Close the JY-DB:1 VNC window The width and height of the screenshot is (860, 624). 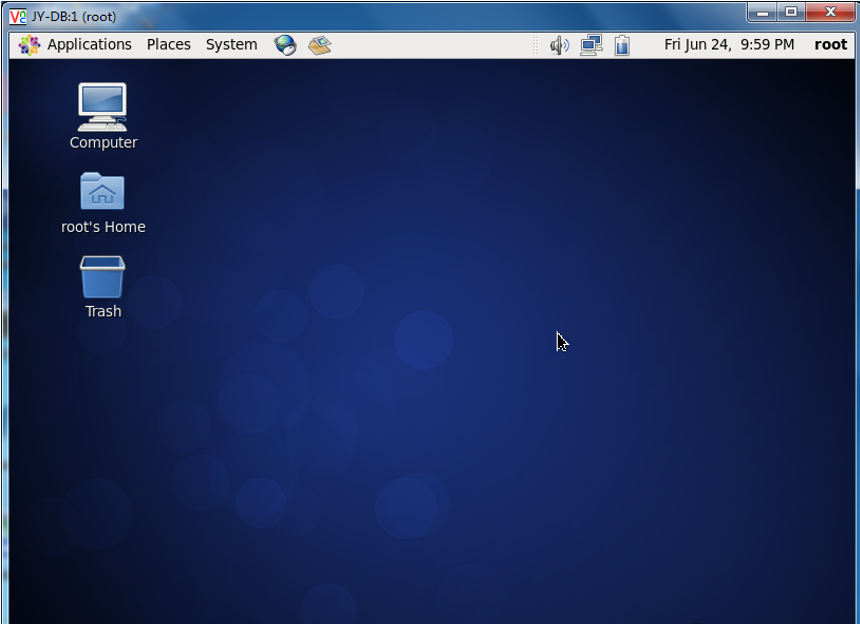[829, 13]
